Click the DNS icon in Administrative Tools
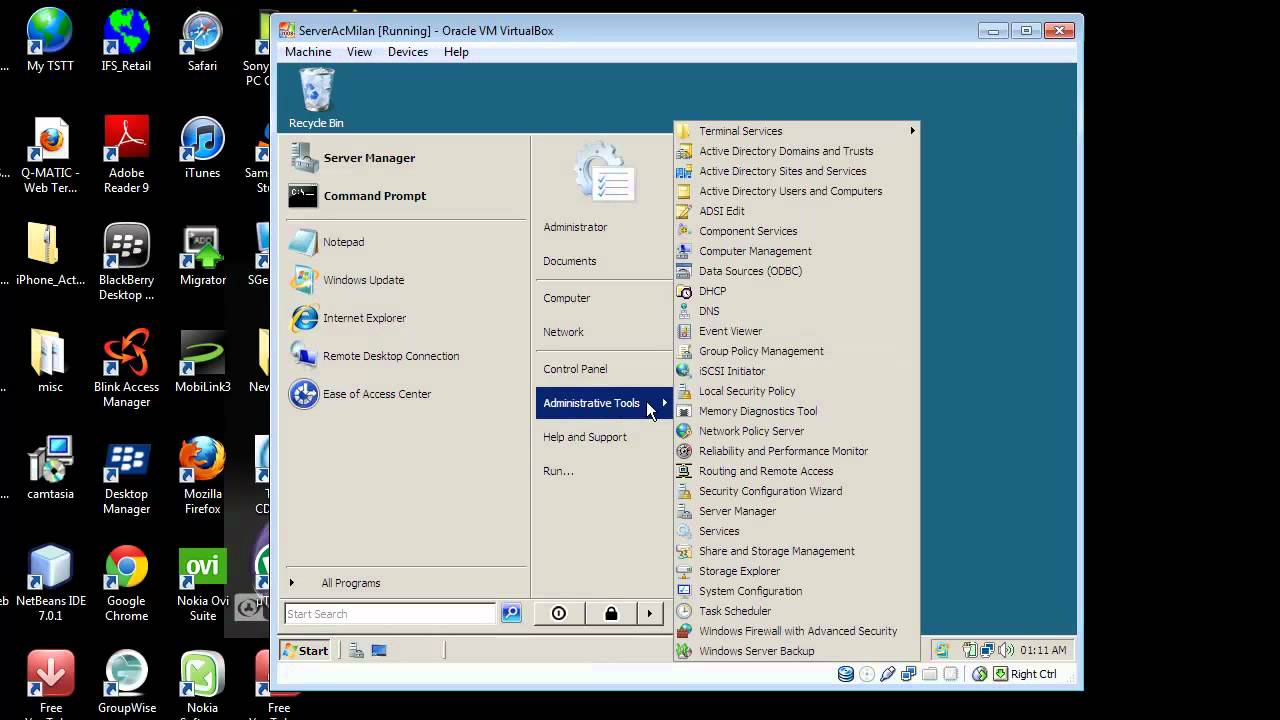The image size is (1280, 720). pos(684,311)
